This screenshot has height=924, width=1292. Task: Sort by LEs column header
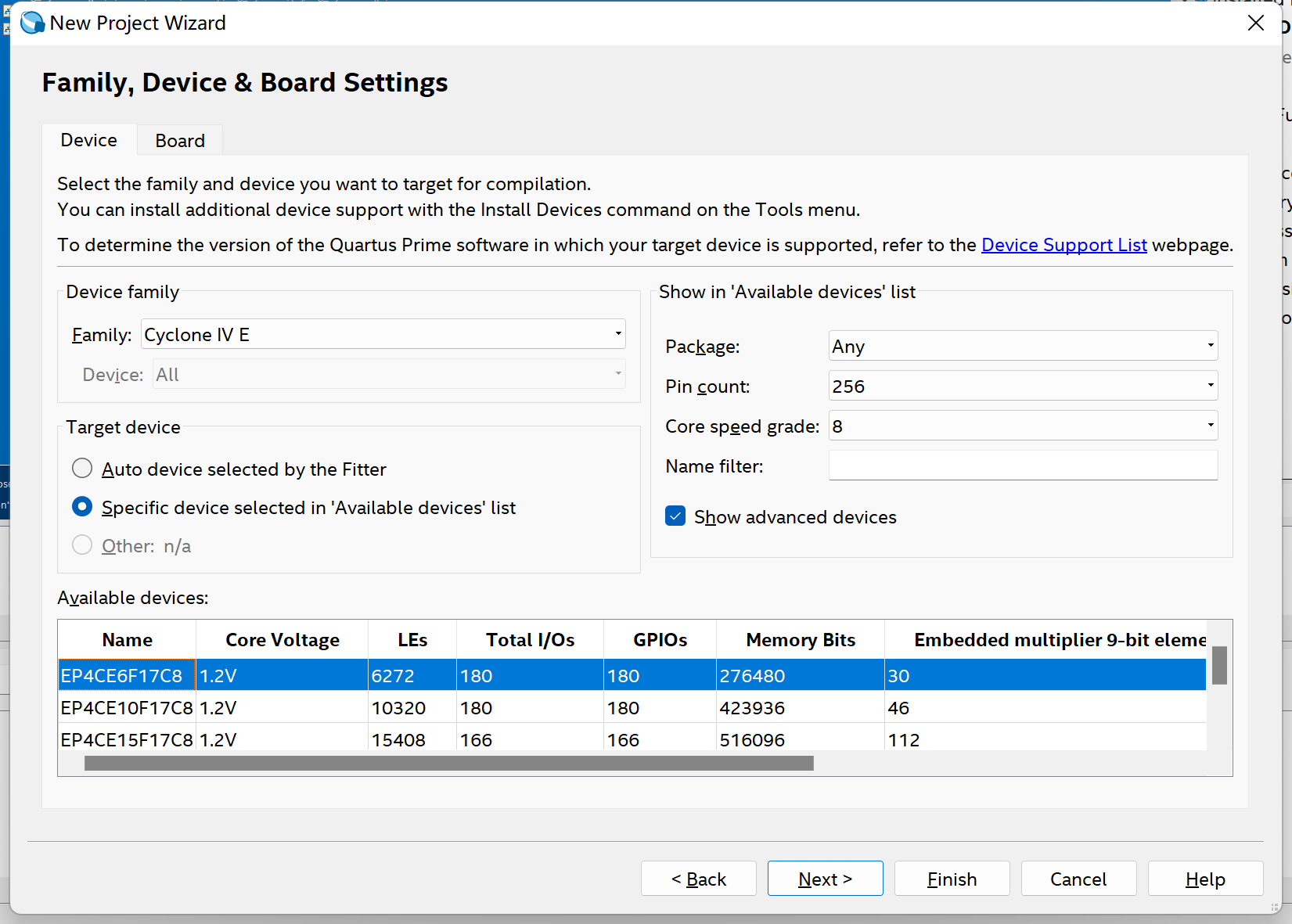[x=412, y=640]
